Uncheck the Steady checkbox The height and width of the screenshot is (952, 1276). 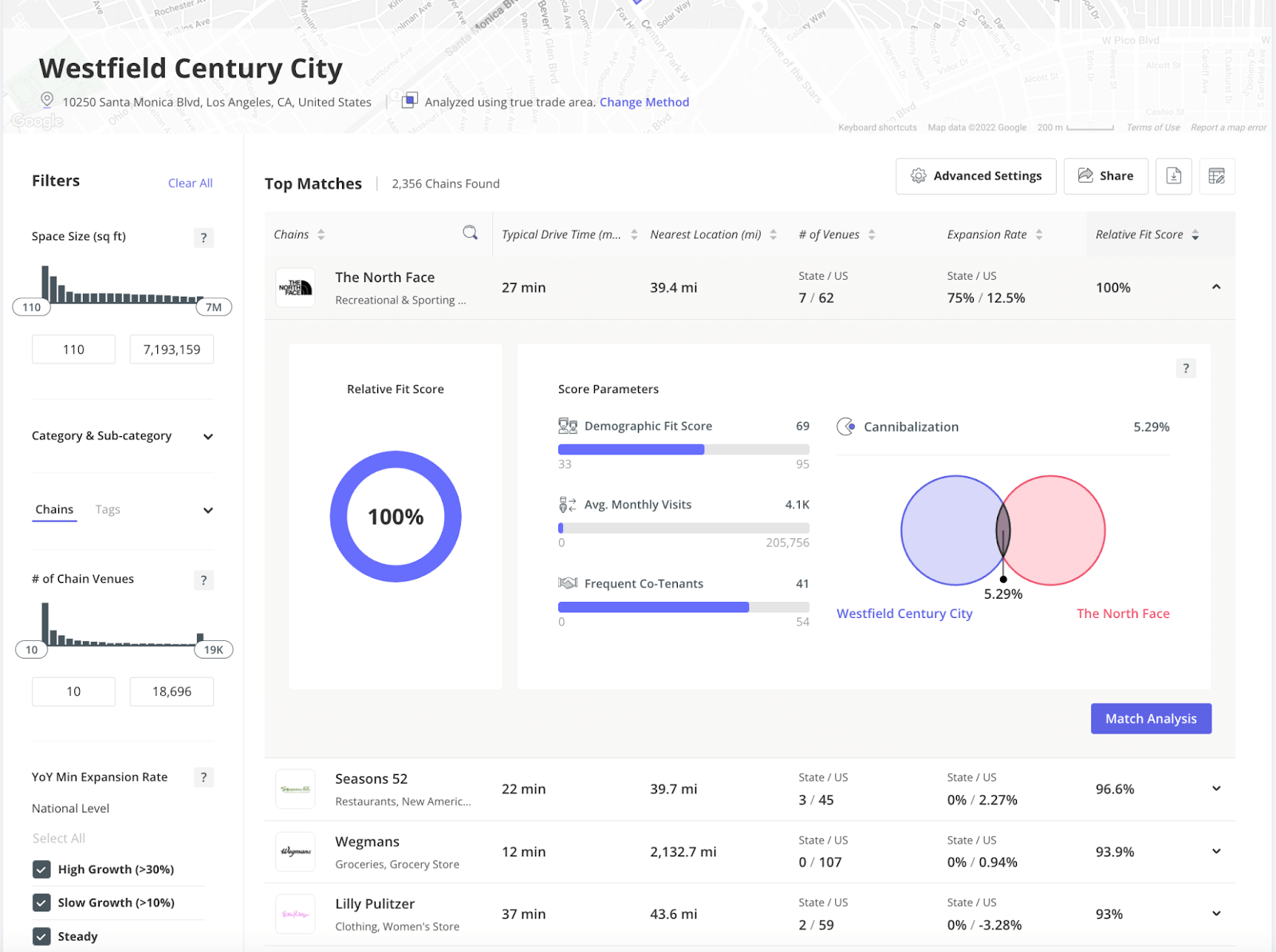pos(41,936)
